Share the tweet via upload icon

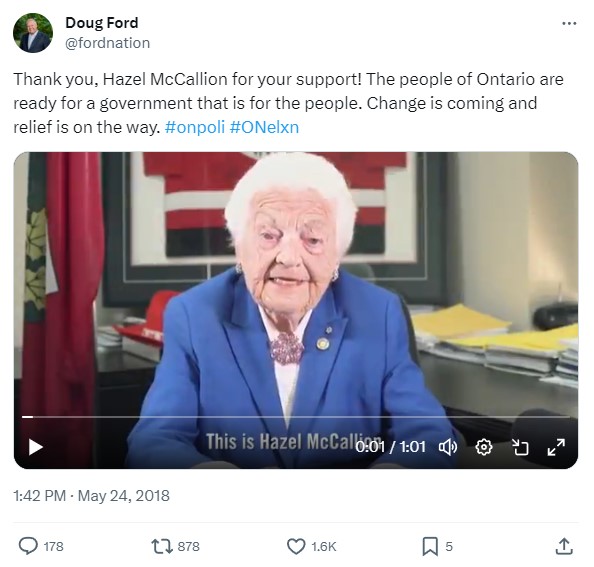[x=564, y=546]
